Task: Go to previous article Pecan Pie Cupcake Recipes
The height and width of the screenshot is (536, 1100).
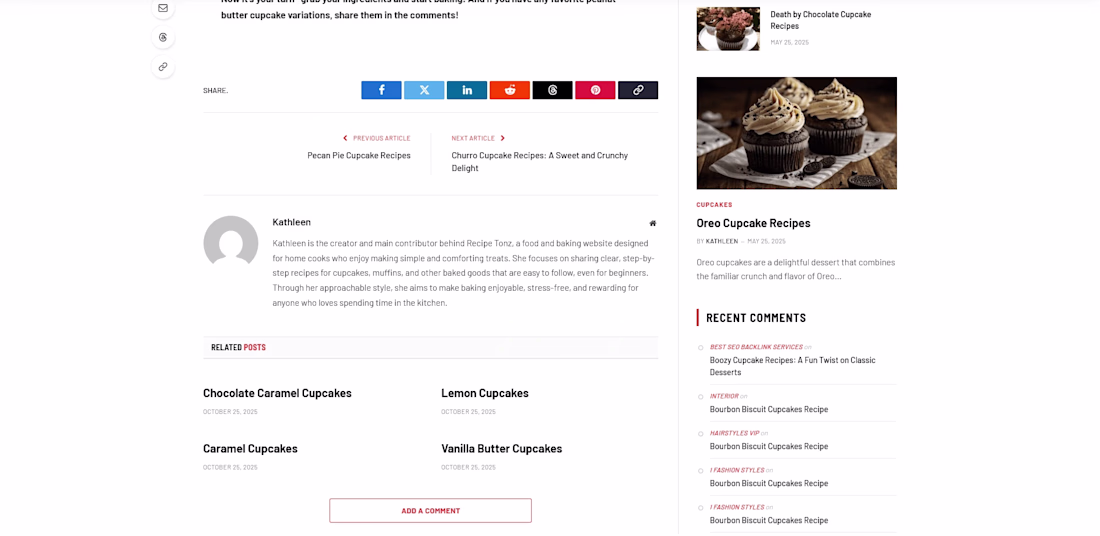Action: pos(358,155)
